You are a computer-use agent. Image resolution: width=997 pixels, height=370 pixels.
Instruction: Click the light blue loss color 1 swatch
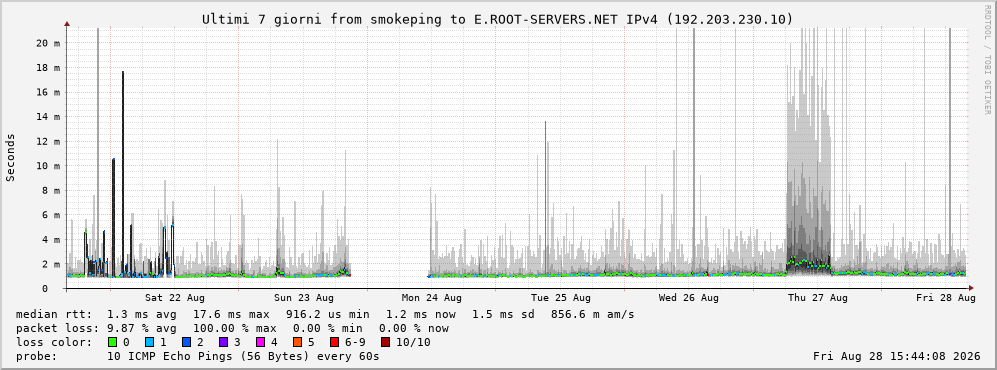[x=150, y=342]
